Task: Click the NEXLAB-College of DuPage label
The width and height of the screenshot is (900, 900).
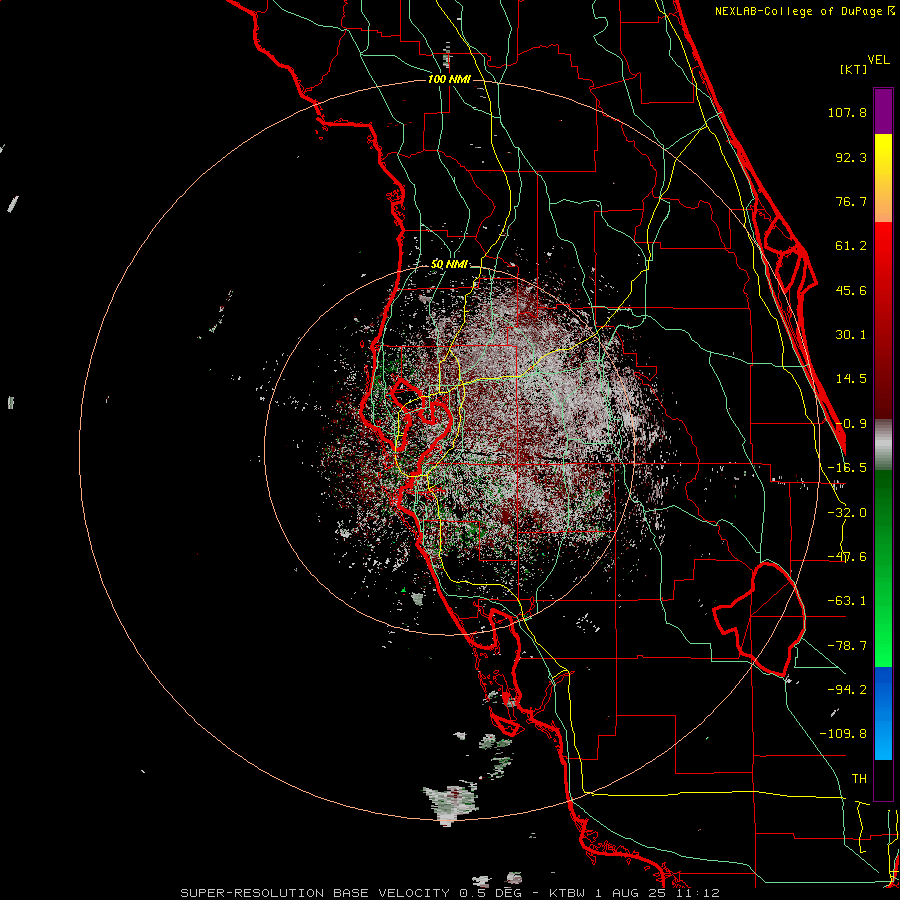Action: (804, 11)
